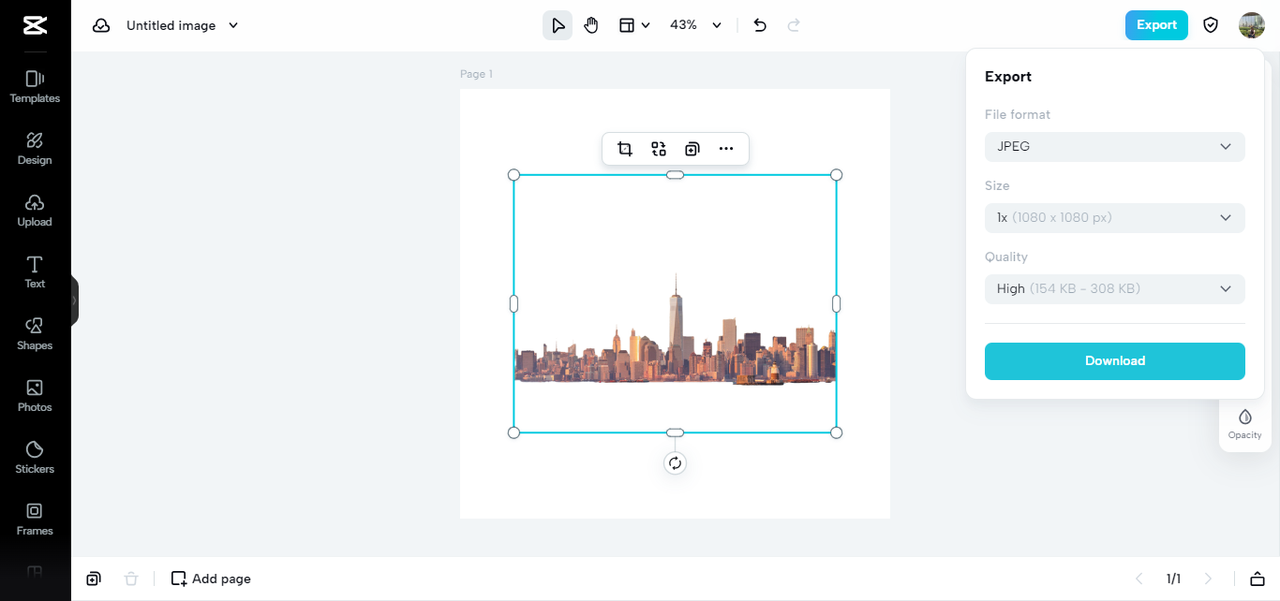The width and height of the screenshot is (1280, 601).
Task: Go to the next page arrow
Action: 1208,579
